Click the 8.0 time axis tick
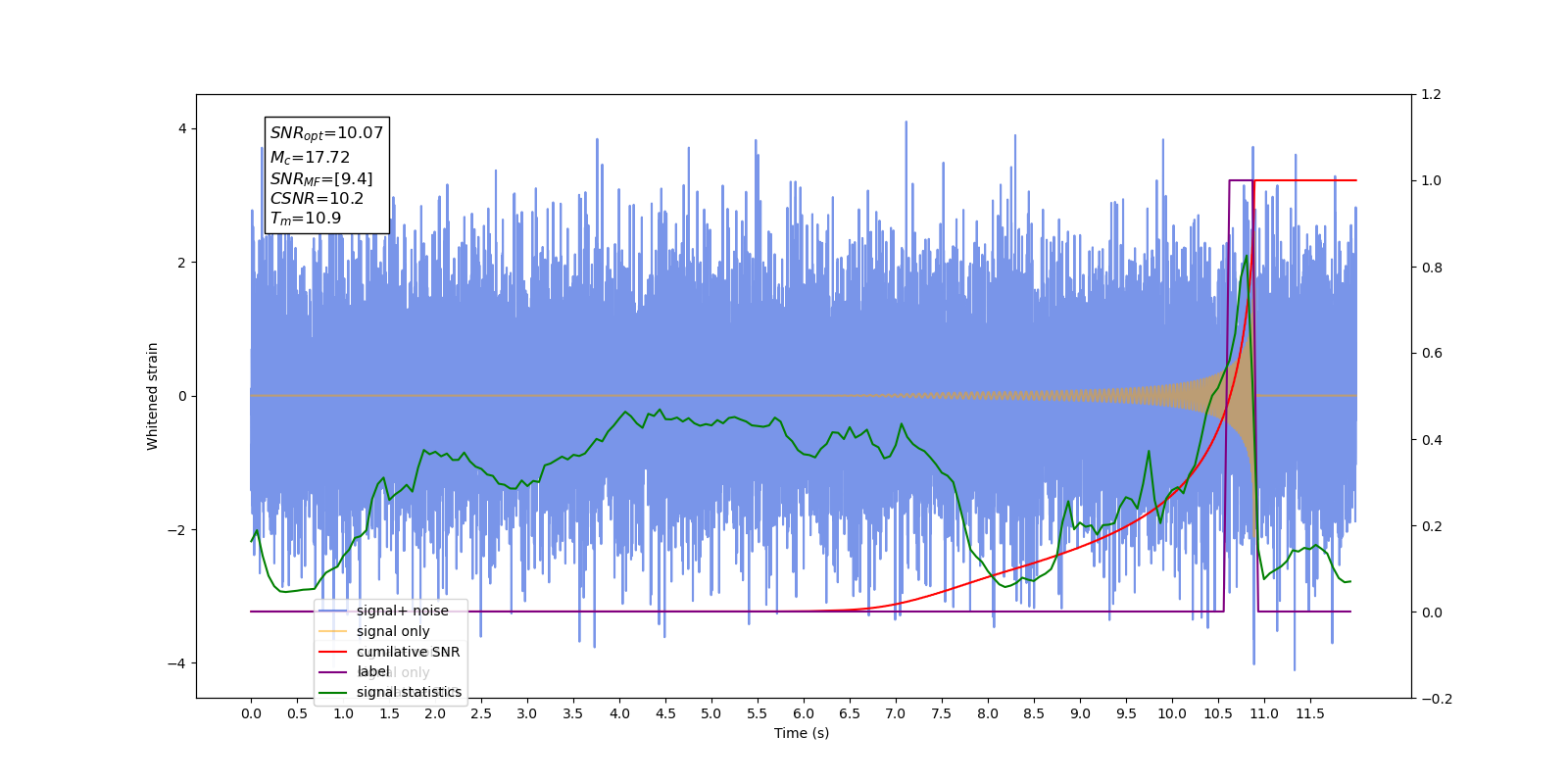 (x=988, y=713)
